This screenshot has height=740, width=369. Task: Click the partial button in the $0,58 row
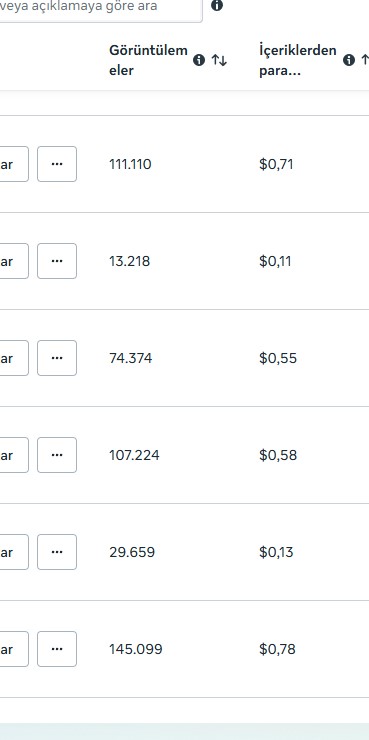coord(14,455)
